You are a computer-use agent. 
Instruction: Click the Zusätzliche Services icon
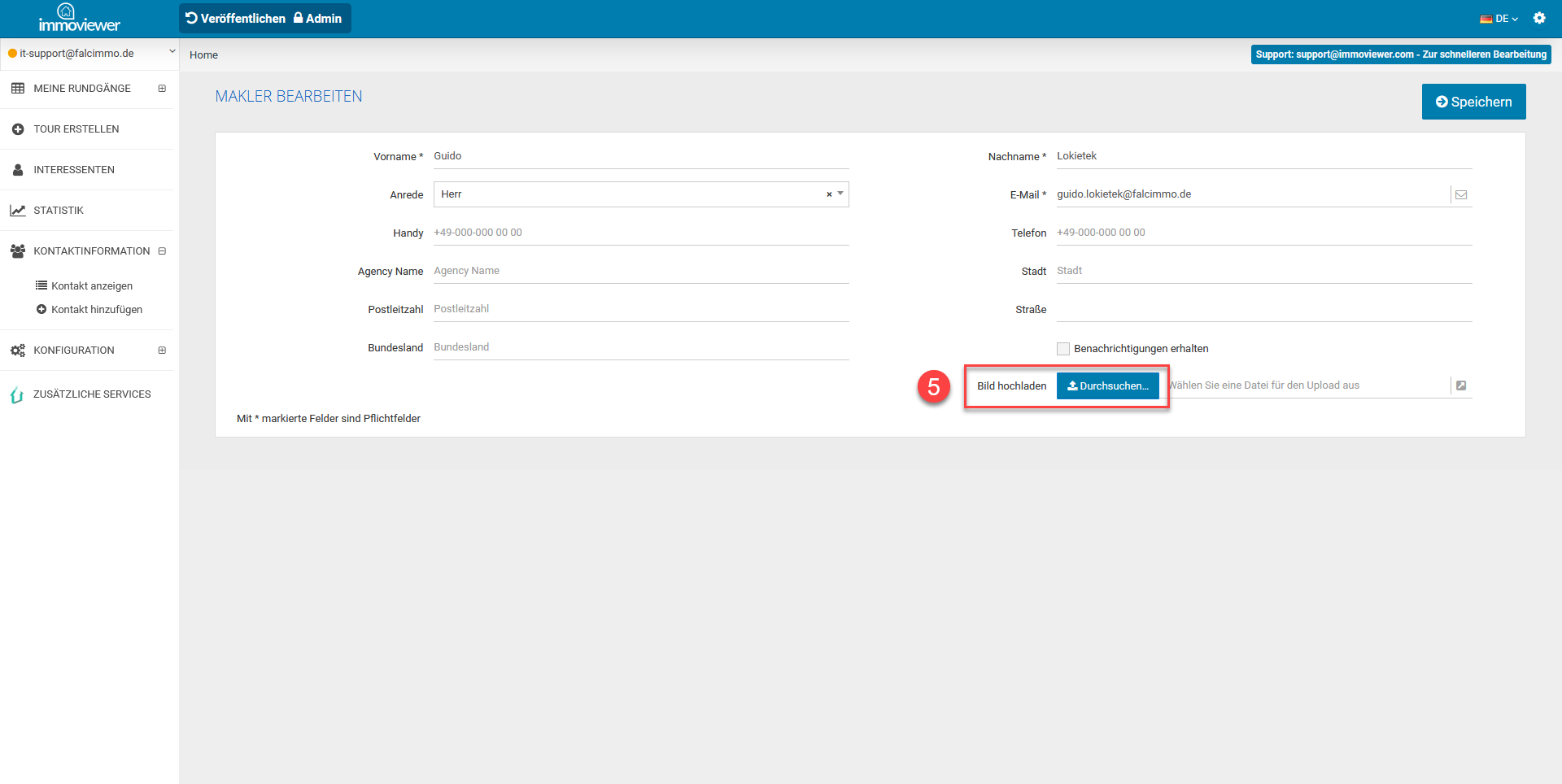click(16, 395)
